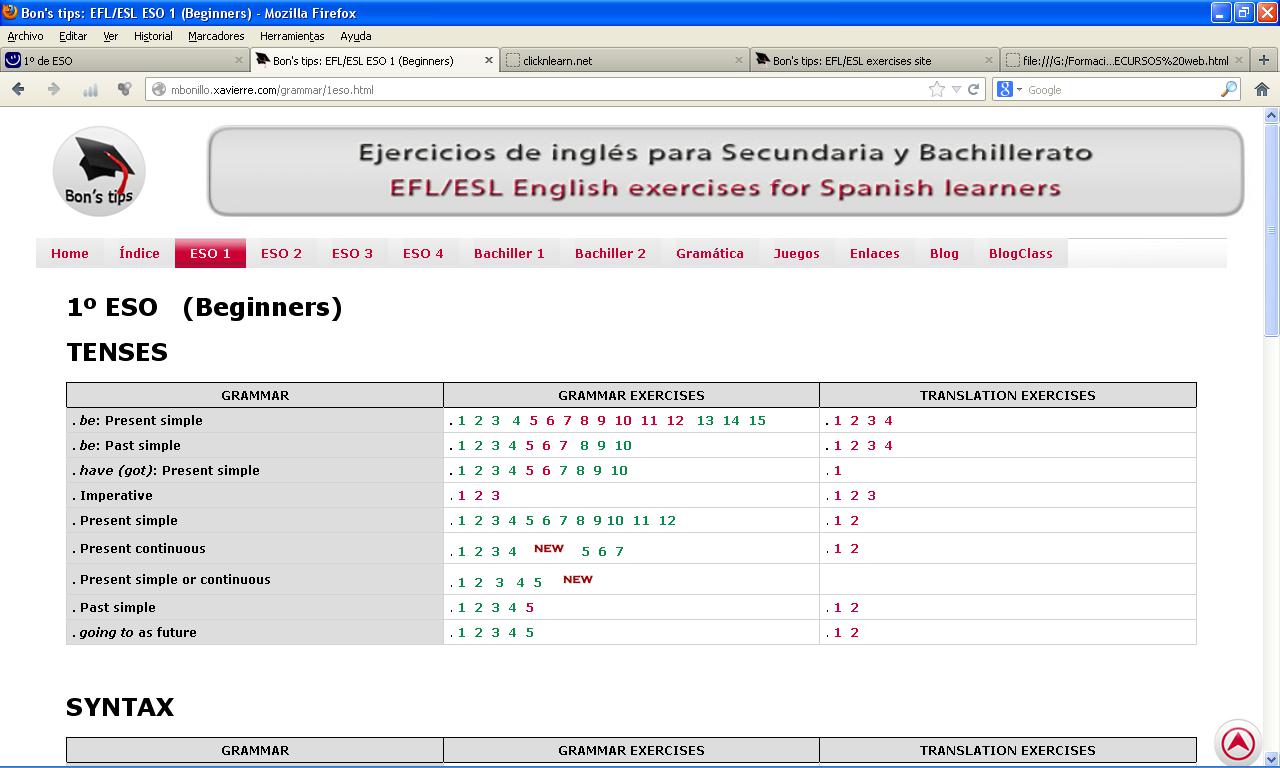Open the Marcadores menu
Screen dimensions: 1280x768
click(x=216, y=36)
